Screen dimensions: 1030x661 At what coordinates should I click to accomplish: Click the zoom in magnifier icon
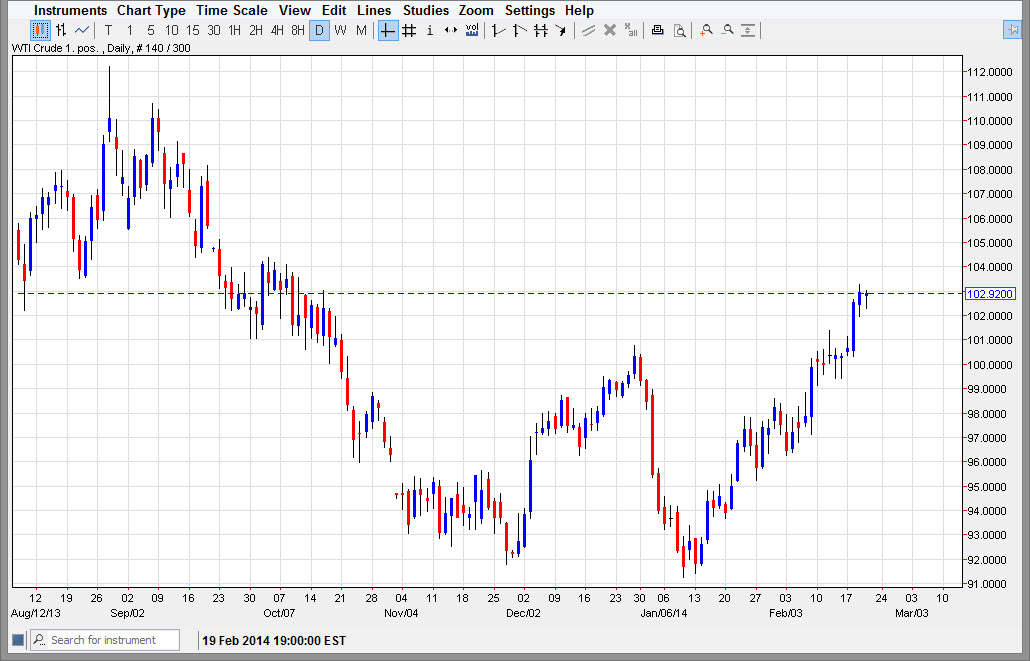pos(707,30)
